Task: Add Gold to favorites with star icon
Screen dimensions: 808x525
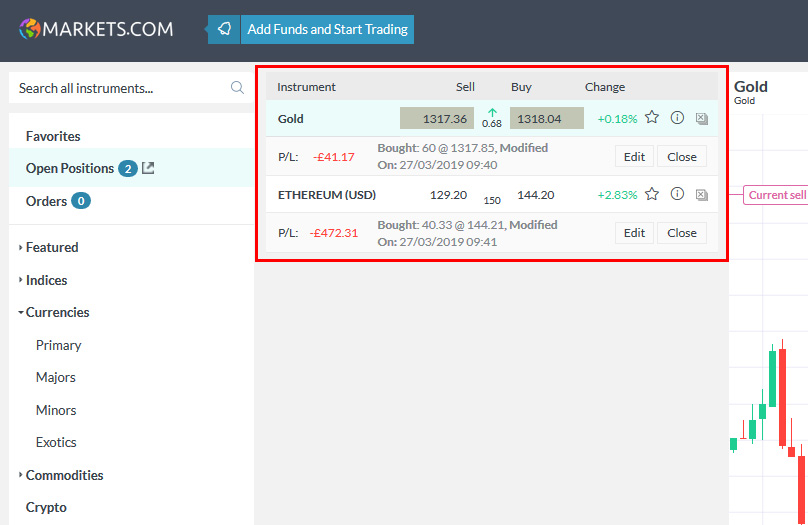Action: pos(652,118)
